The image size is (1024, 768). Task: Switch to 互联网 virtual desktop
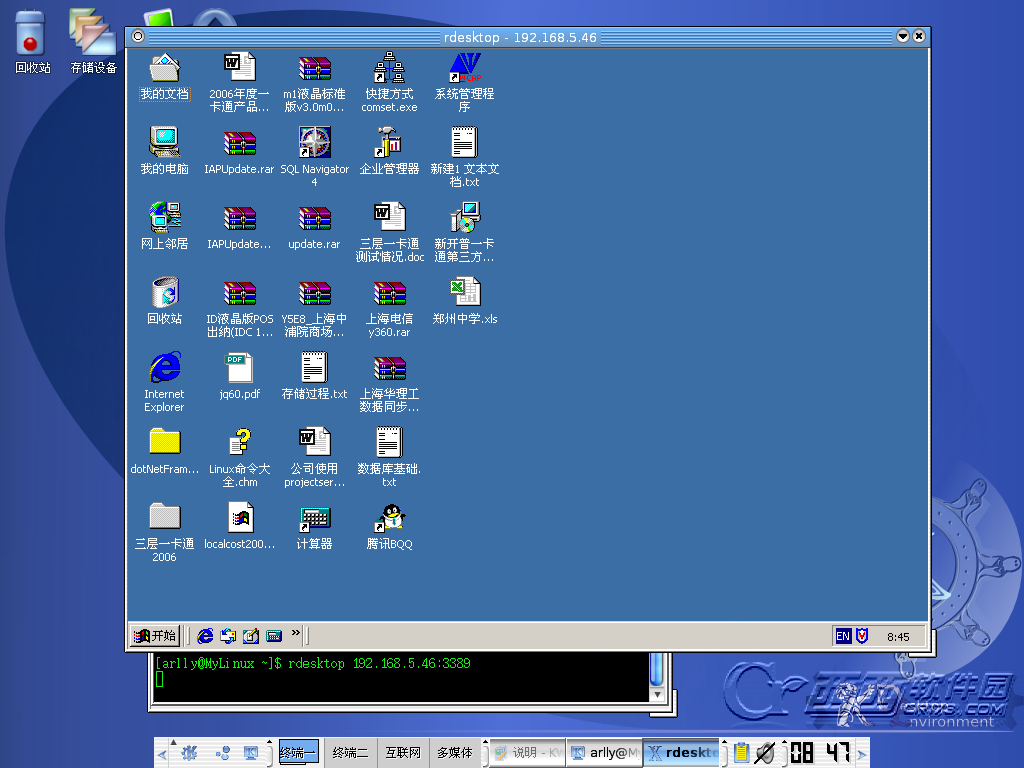click(403, 753)
